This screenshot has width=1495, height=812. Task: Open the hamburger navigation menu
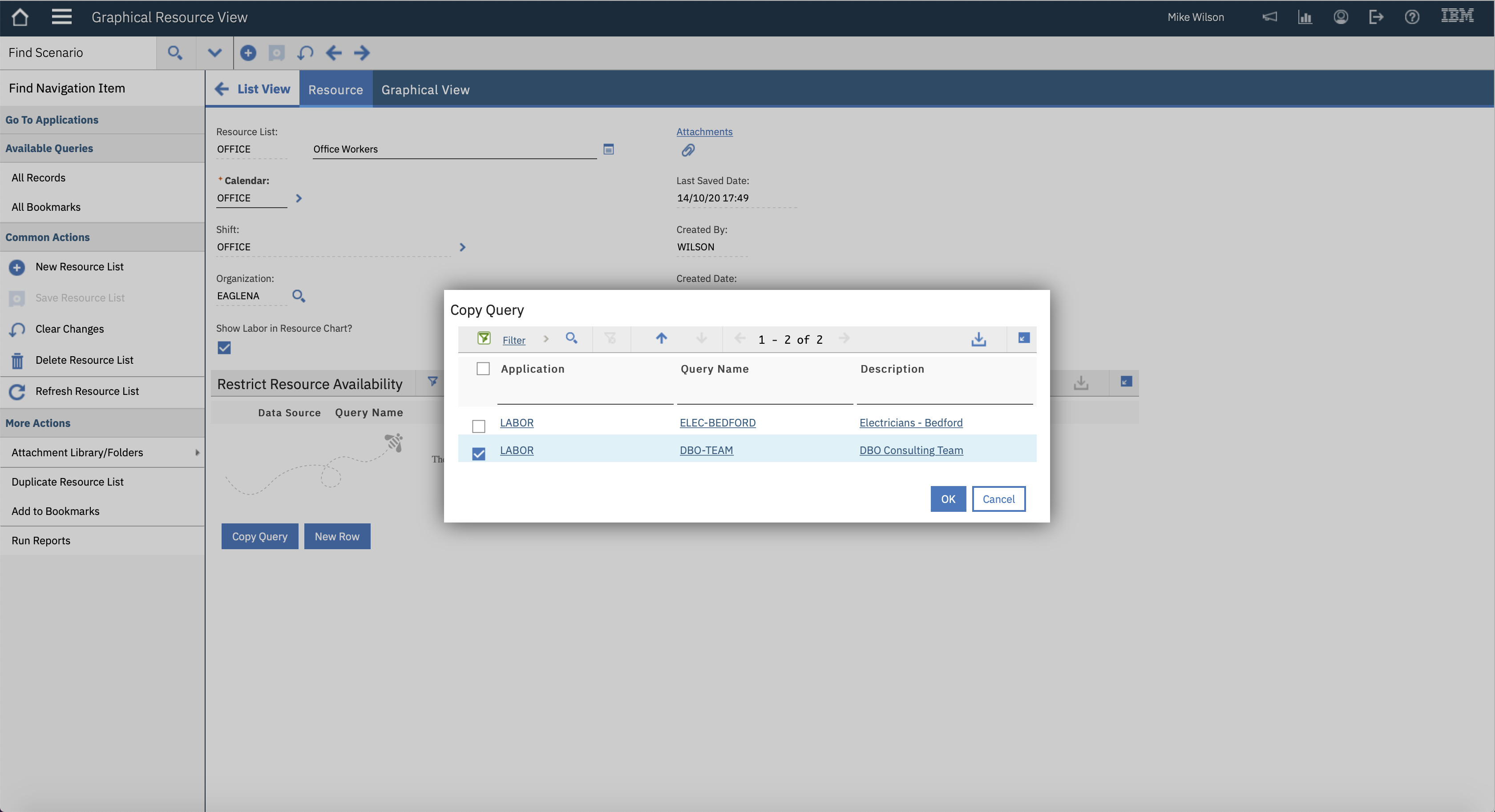pyautogui.click(x=61, y=17)
